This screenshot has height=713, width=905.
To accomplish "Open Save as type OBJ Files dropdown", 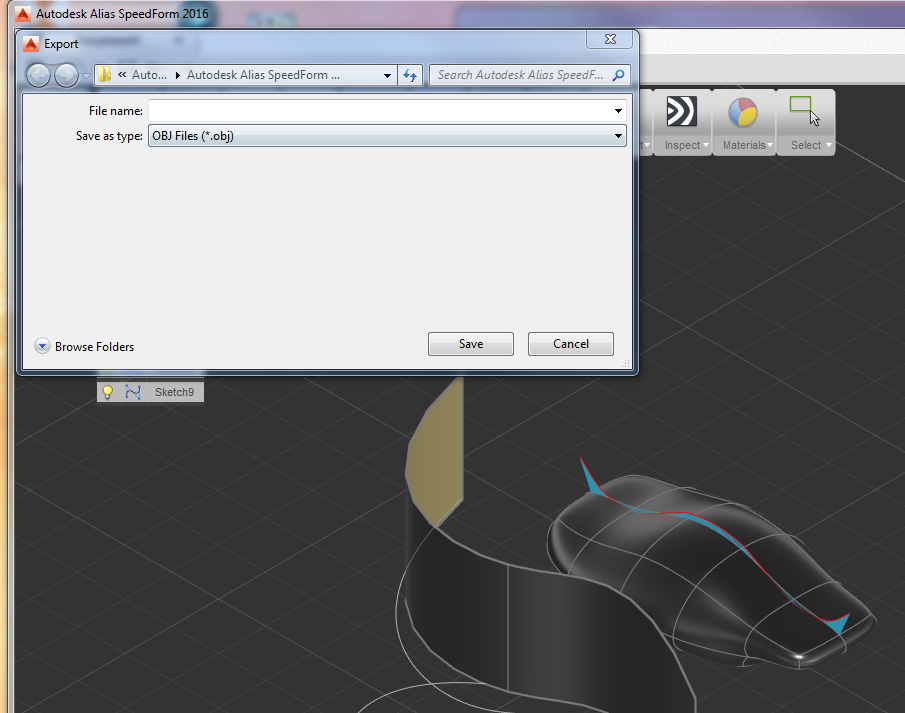I will [x=387, y=136].
